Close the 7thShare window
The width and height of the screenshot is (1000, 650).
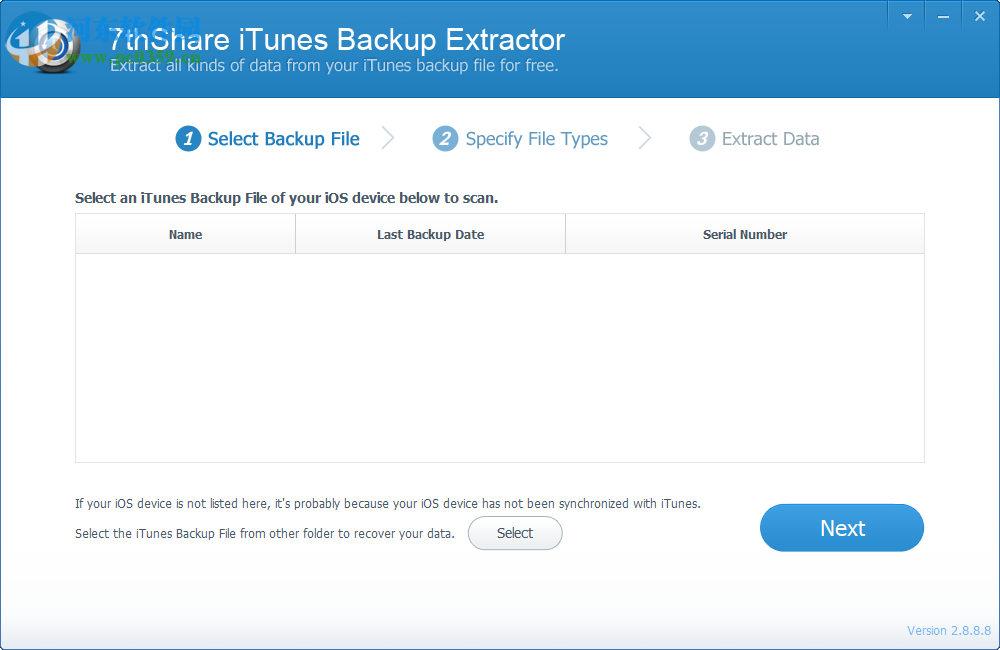978,16
